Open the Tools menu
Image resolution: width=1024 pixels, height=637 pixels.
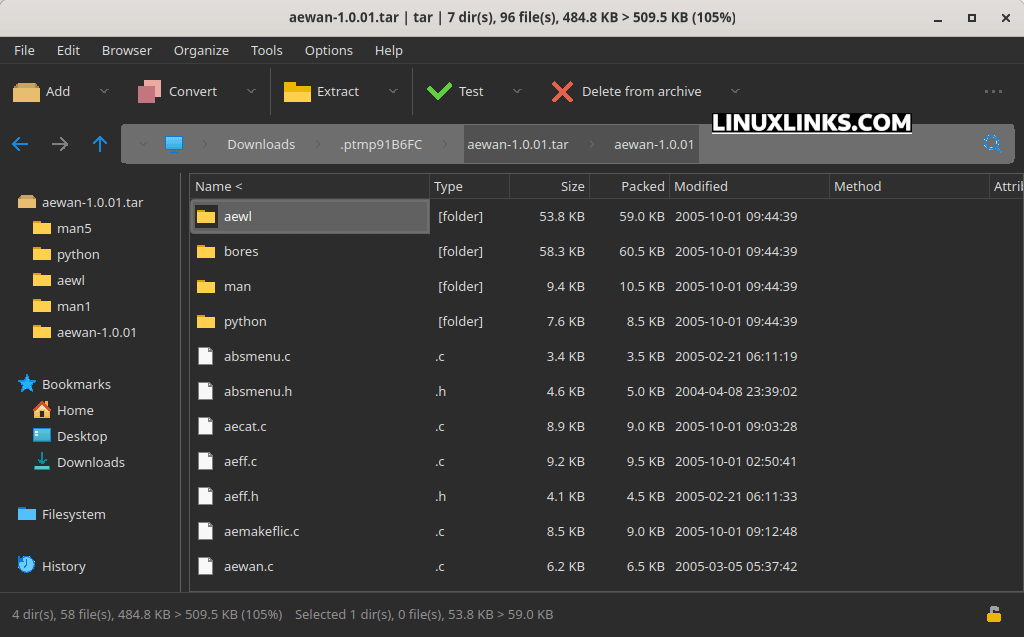(x=266, y=50)
